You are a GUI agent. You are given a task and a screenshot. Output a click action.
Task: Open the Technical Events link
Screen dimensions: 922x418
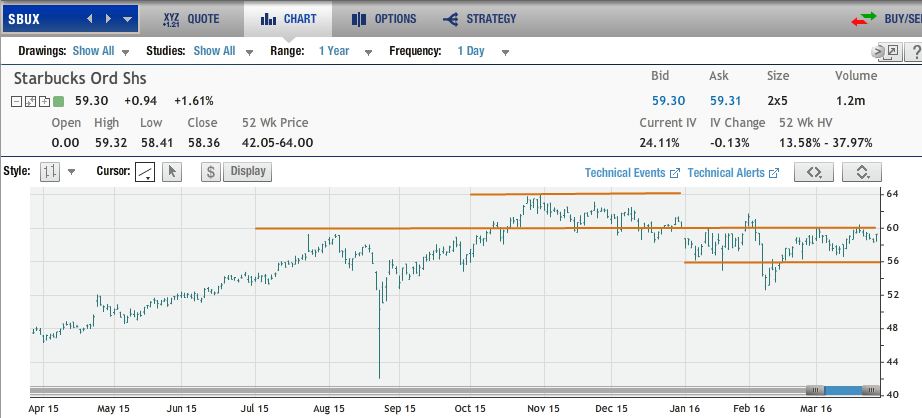pos(632,173)
